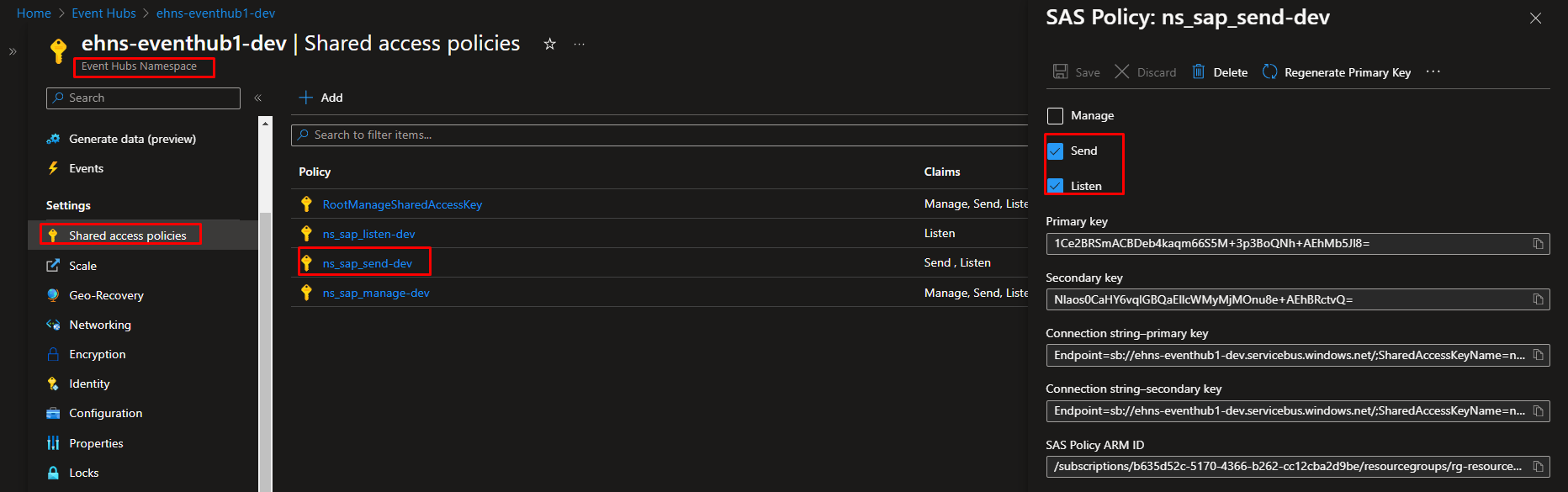Navigate to Home breadcrumb
The height and width of the screenshot is (492, 1568).
(x=34, y=13)
